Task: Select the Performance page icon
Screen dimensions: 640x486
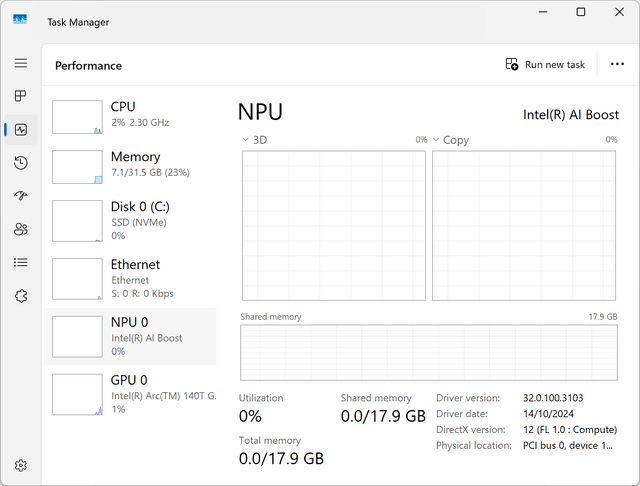Action: click(21, 130)
